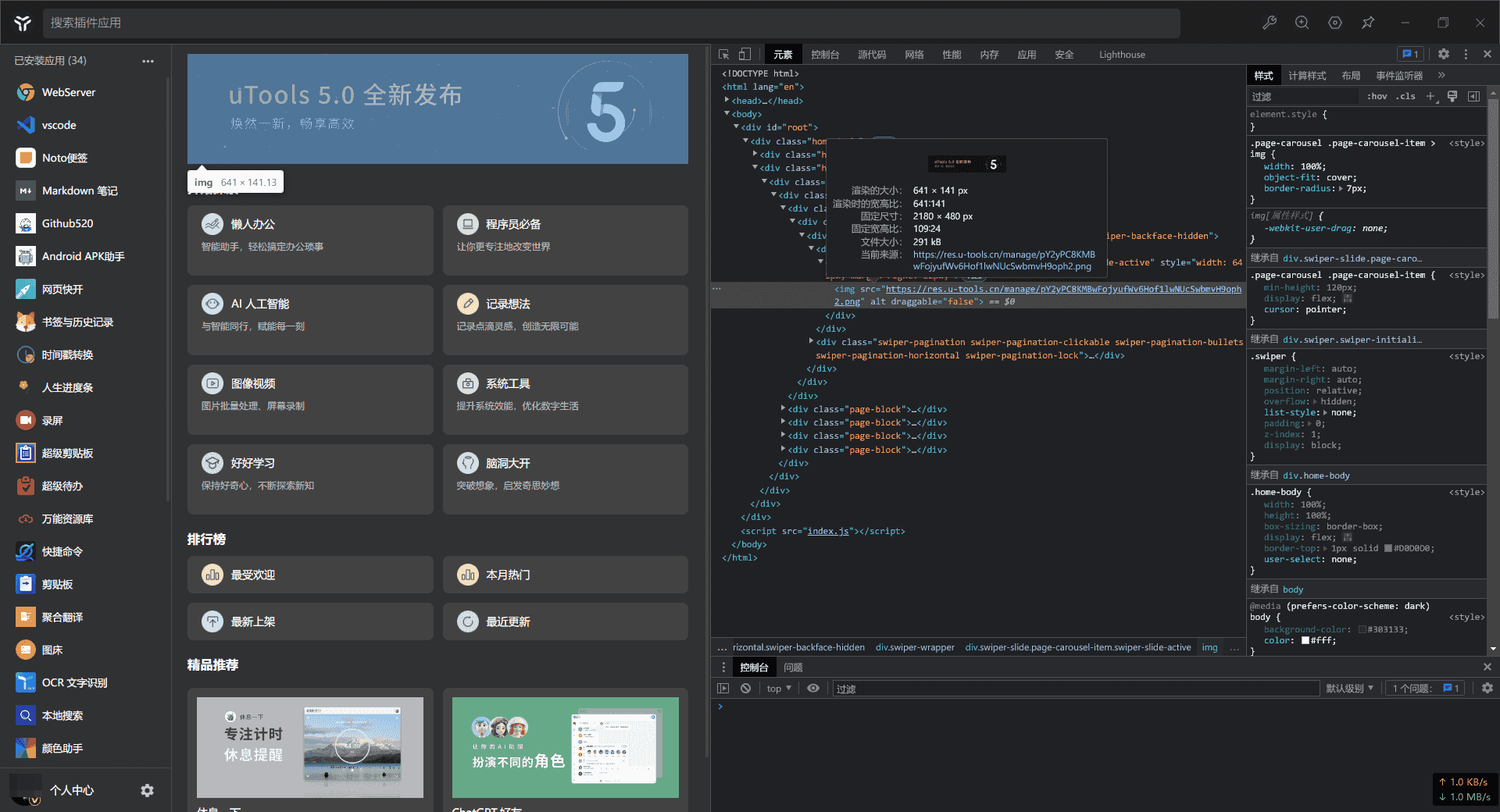This screenshot has height=812, width=1500.
Task: Focus the 搜索插件应用 search field
Action: coord(611,23)
